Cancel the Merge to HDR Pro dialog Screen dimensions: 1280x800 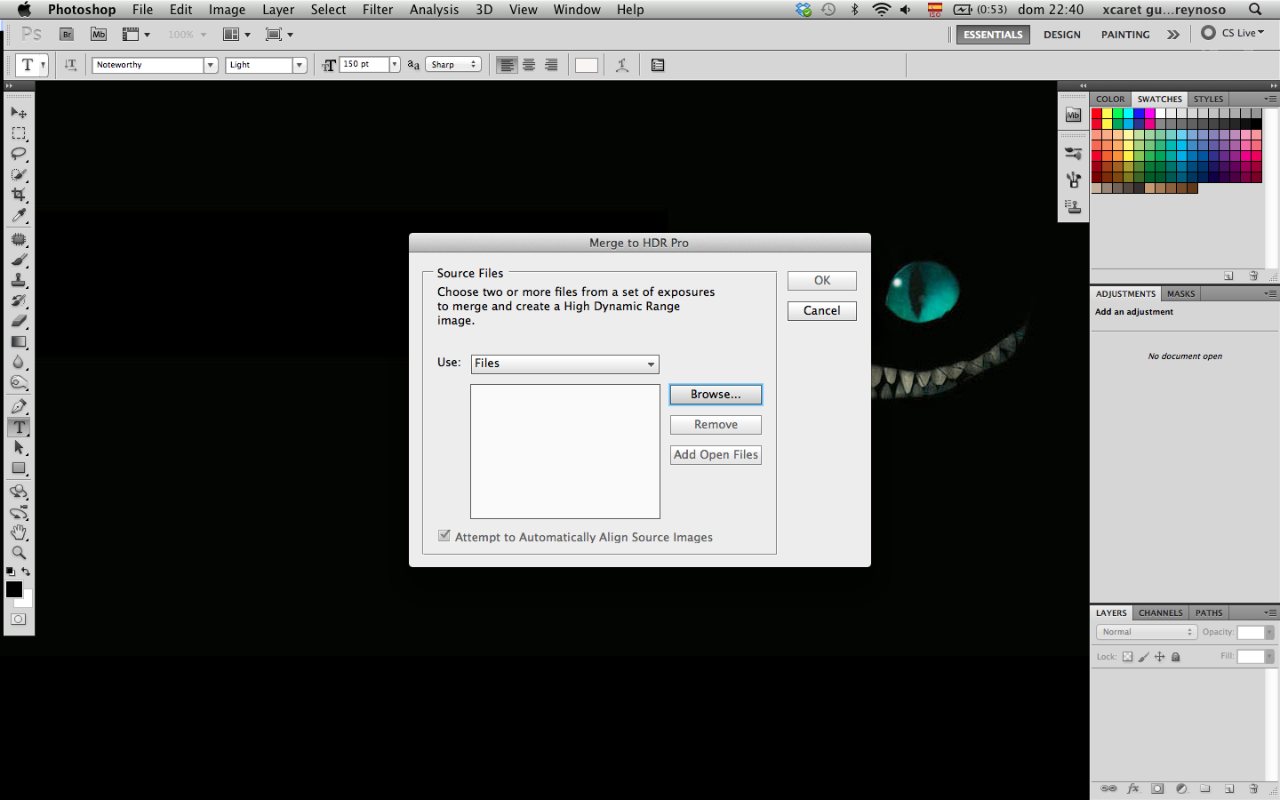(822, 310)
